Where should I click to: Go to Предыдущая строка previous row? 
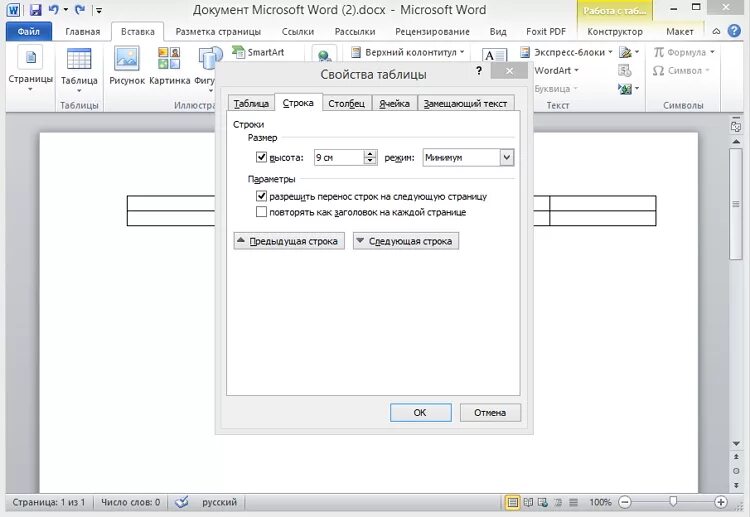(289, 241)
